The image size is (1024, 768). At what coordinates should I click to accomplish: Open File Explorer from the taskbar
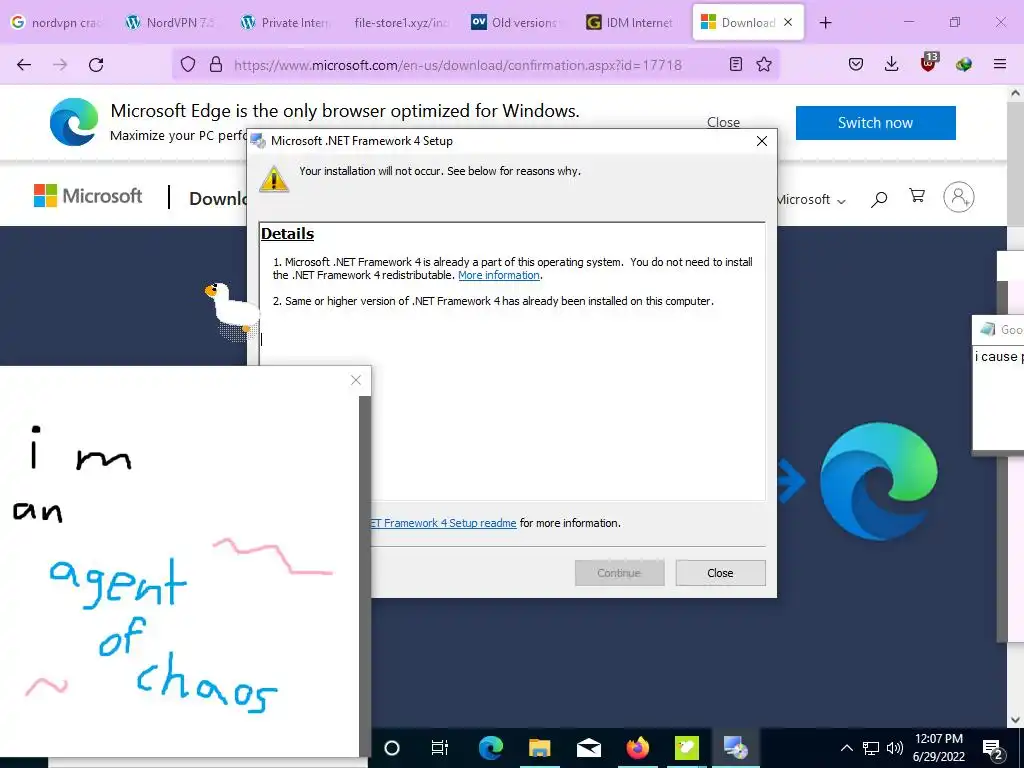point(539,748)
